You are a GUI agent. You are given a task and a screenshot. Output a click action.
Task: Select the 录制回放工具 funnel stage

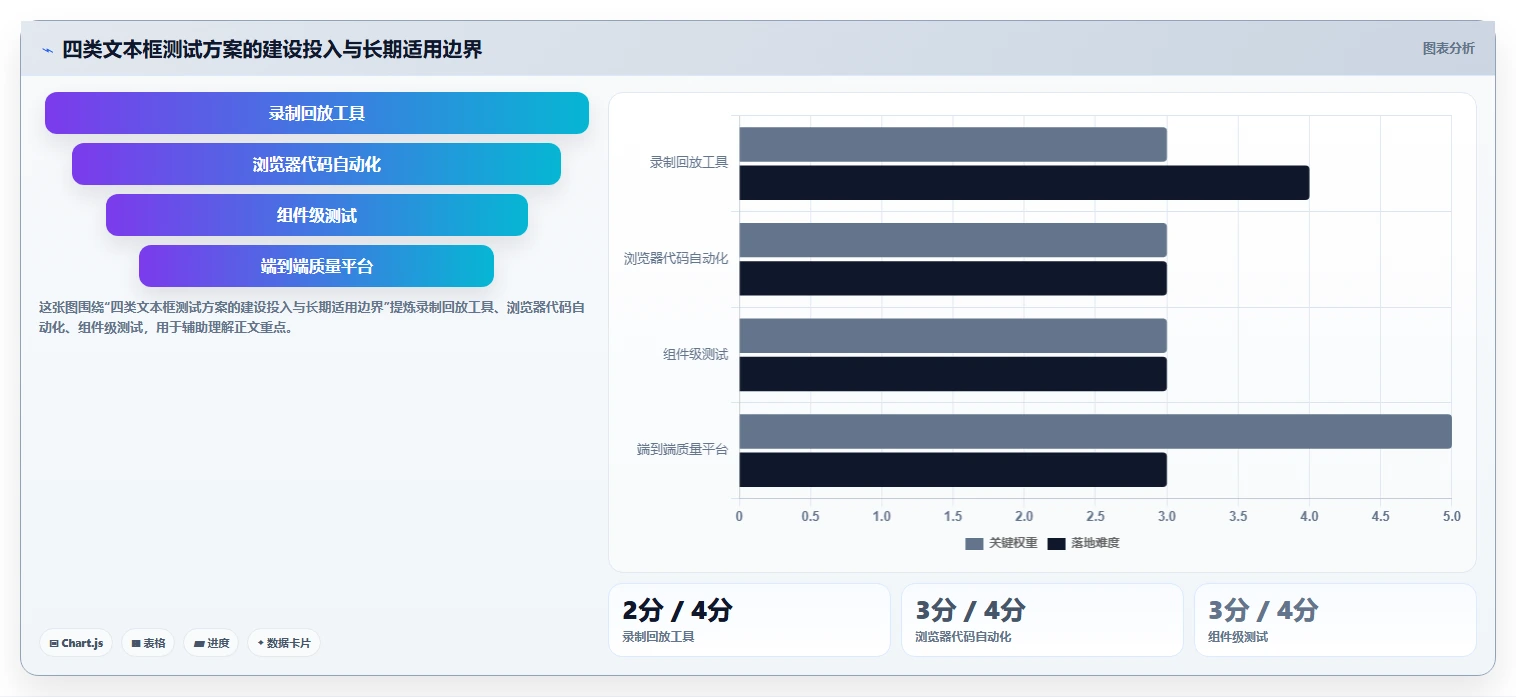[x=317, y=113]
